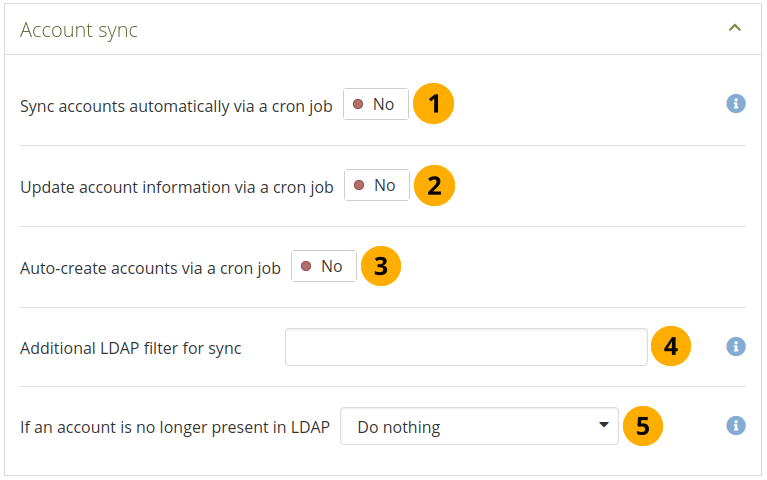The image size is (767, 480).
Task: Collapse panel using the chevron arrow at top right
Action: (x=735, y=28)
